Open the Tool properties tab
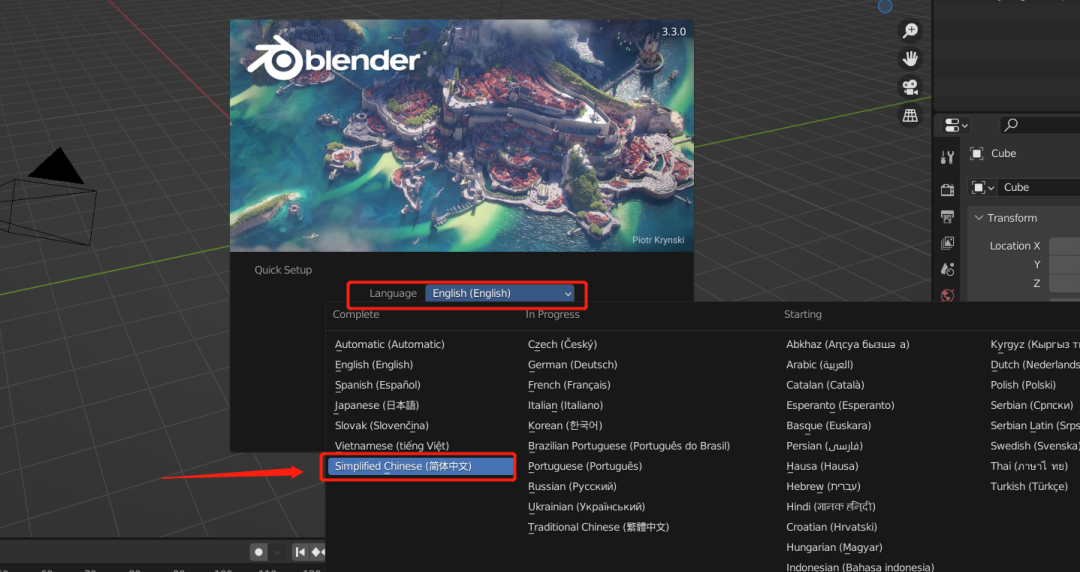 (948, 157)
